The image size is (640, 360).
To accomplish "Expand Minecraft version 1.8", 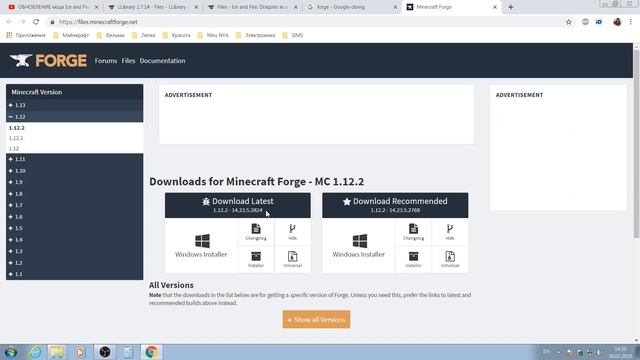I will click(75, 194).
